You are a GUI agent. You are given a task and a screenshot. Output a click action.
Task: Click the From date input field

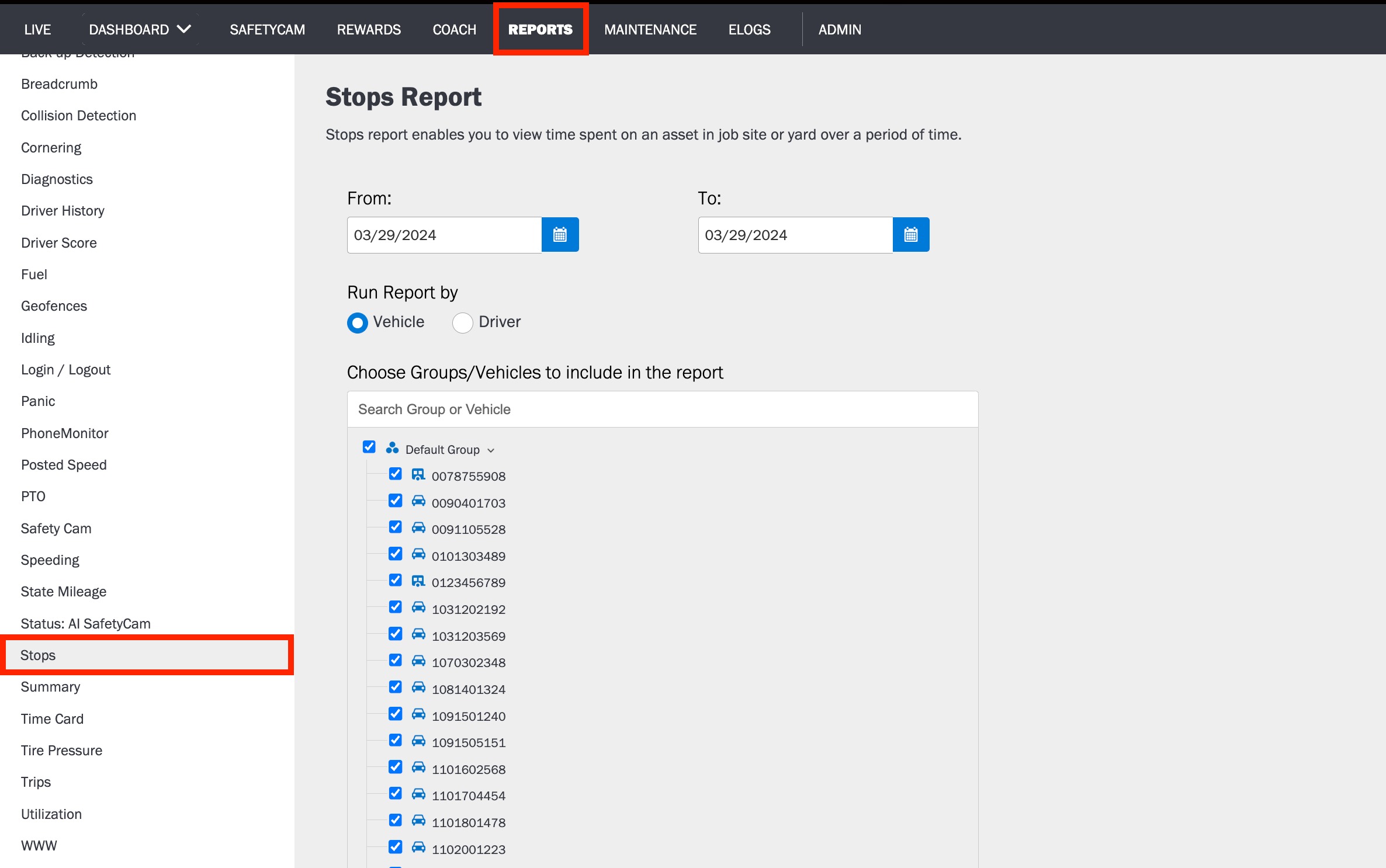click(445, 235)
